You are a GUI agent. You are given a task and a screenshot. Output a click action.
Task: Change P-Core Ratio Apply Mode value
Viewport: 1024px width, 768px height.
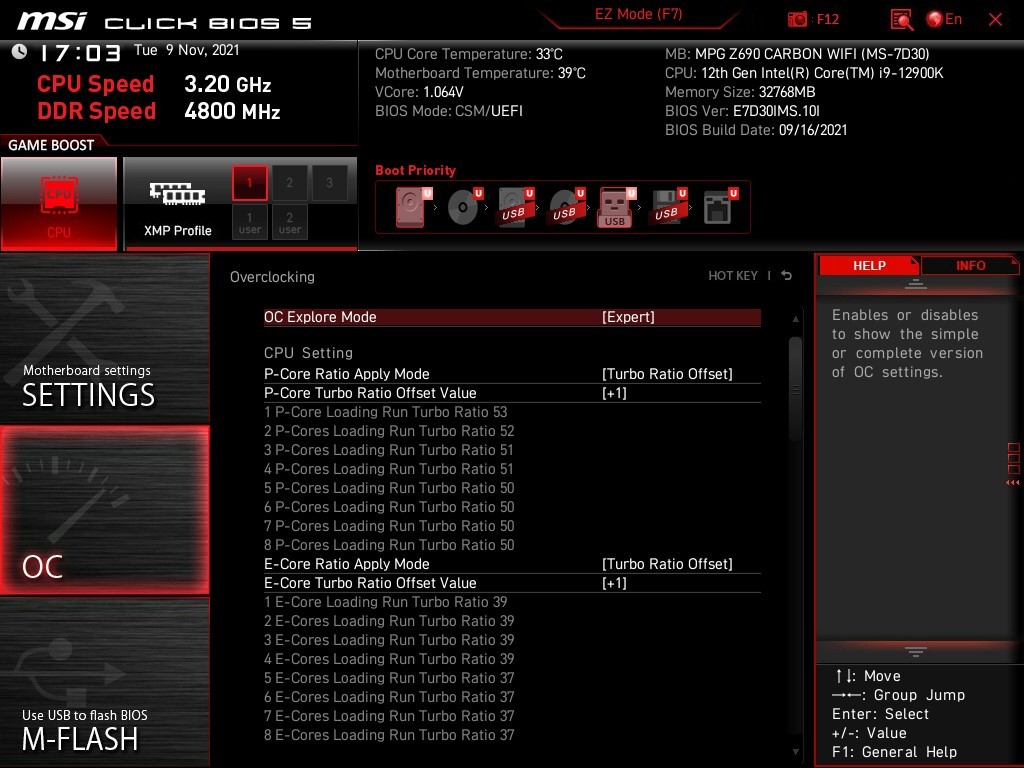[x=667, y=374]
